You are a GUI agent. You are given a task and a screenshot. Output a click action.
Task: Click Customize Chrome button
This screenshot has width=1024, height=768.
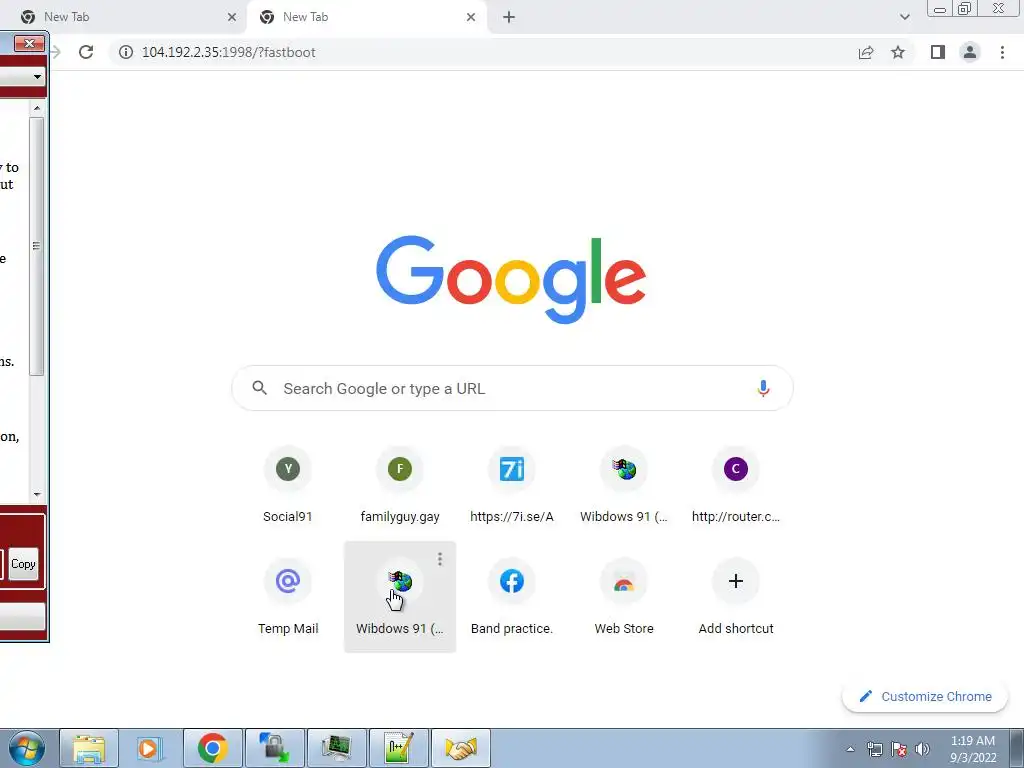tap(925, 696)
